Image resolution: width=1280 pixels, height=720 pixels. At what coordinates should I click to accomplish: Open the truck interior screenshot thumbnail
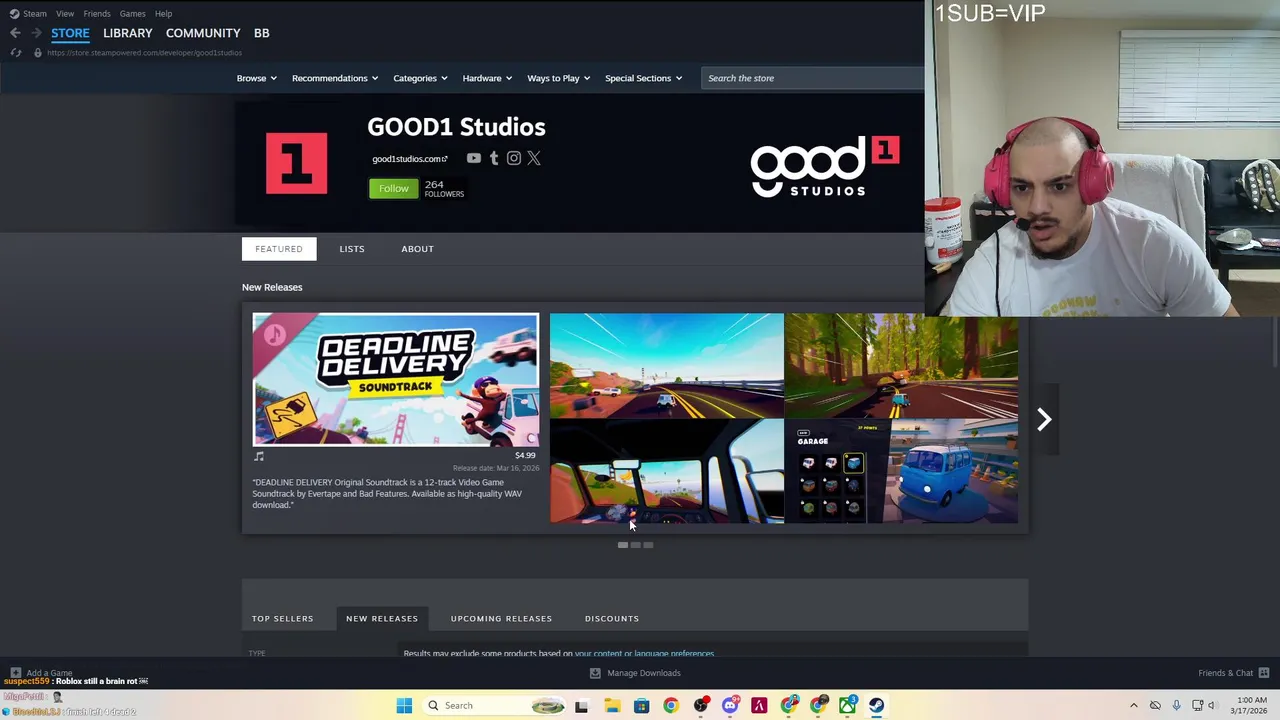click(x=667, y=472)
